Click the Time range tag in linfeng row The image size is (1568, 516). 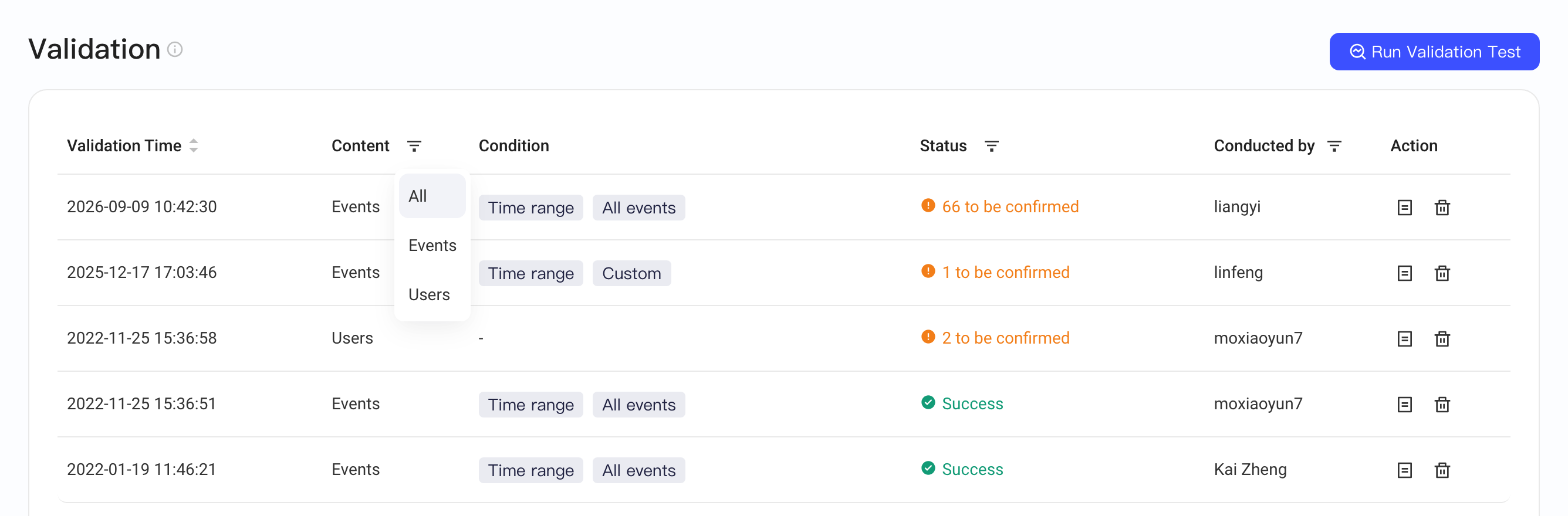[530, 274]
